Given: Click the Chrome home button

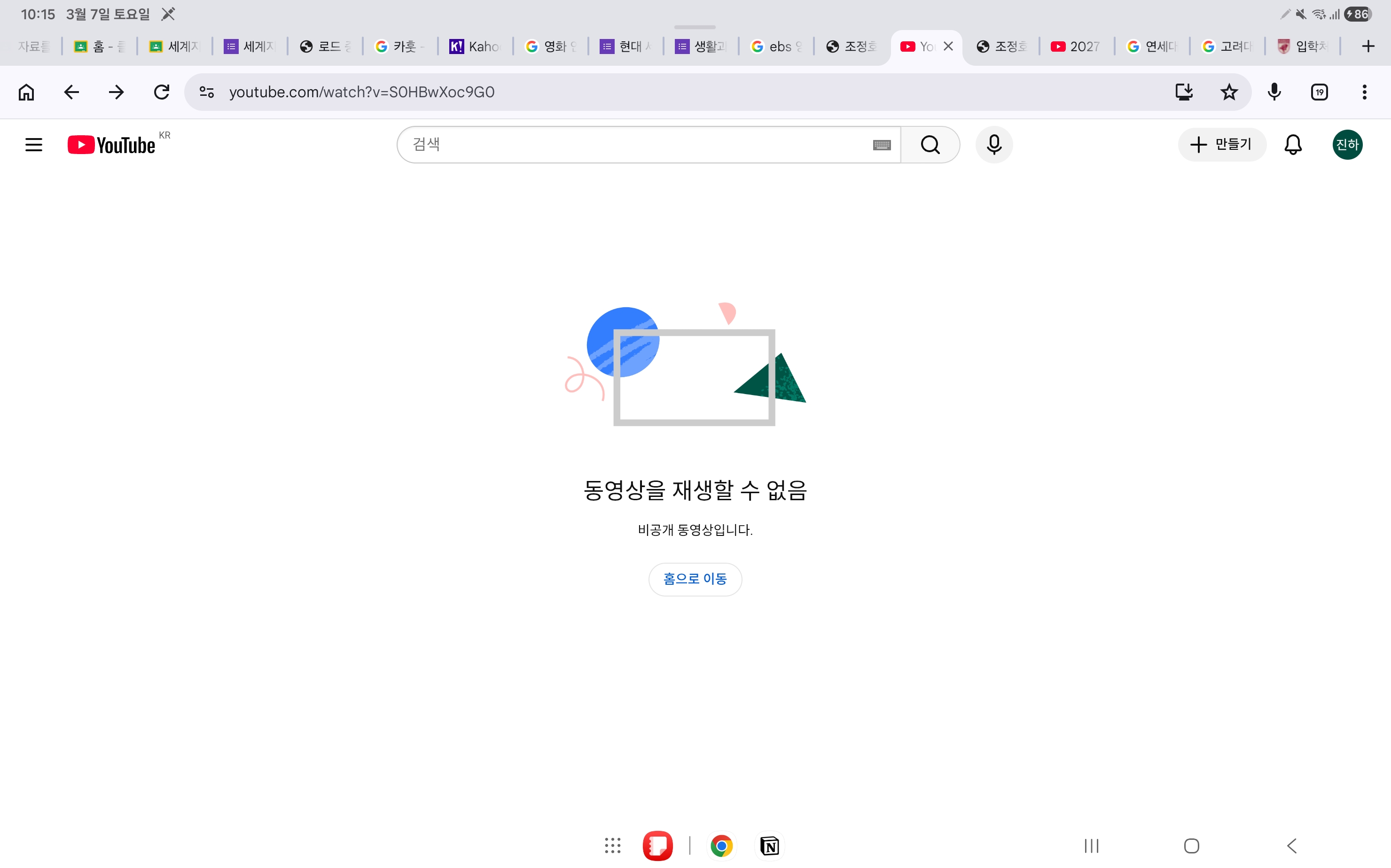Looking at the screenshot, I should click(x=26, y=92).
